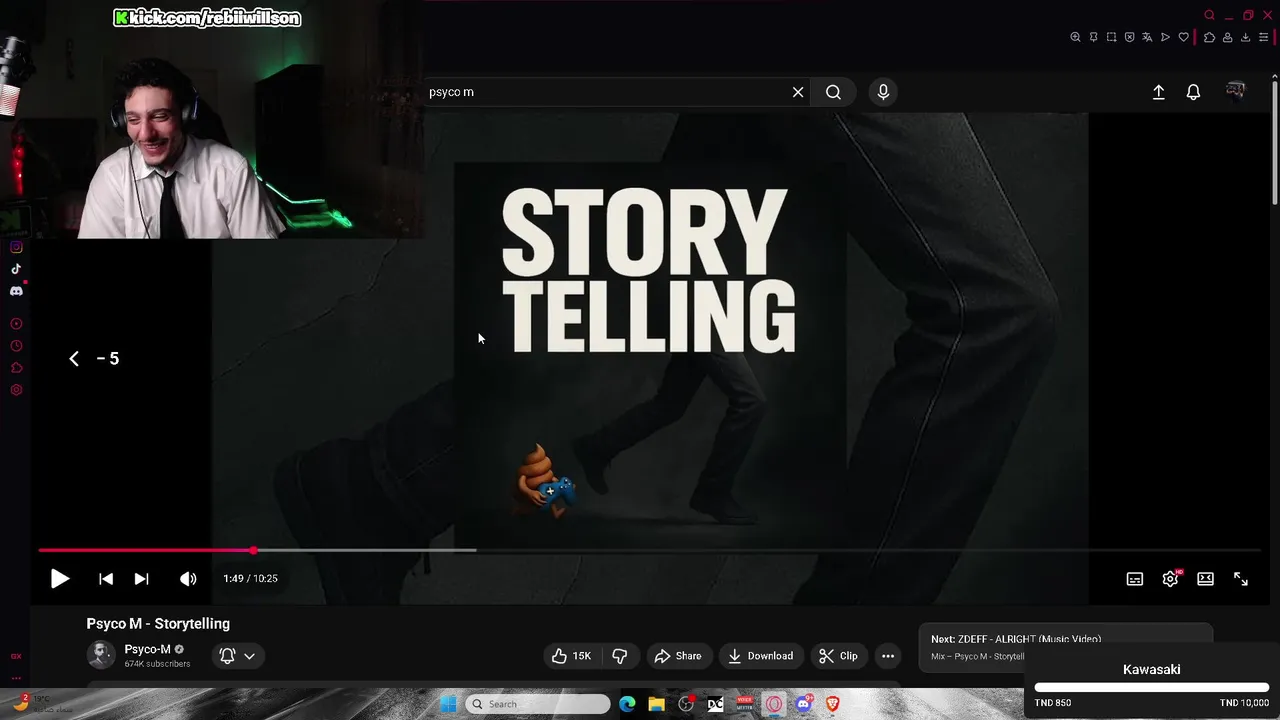Viewport: 1280px width, 720px height.
Task: Launch Microsoft Edge from taskbar
Action: 627,704
